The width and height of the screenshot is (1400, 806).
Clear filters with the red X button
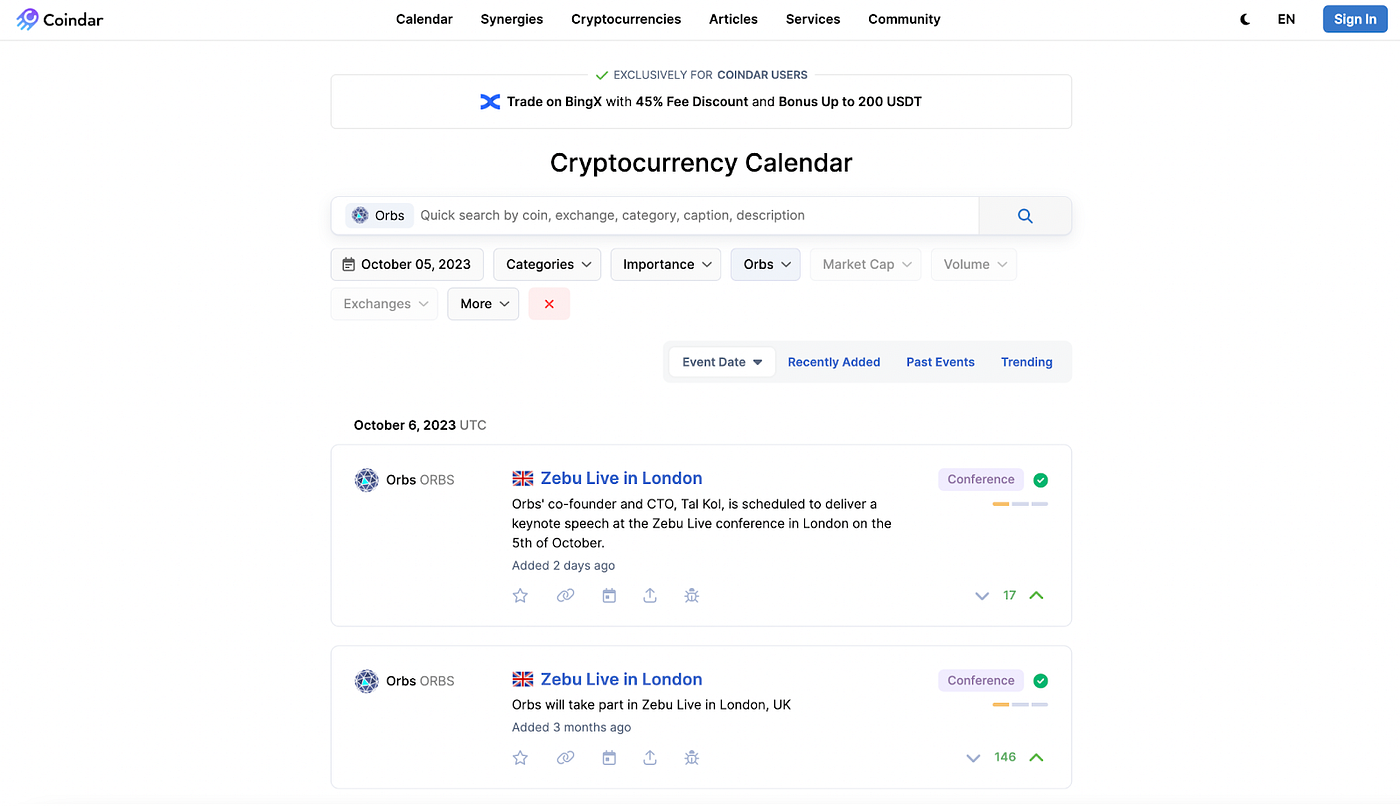click(x=549, y=303)
